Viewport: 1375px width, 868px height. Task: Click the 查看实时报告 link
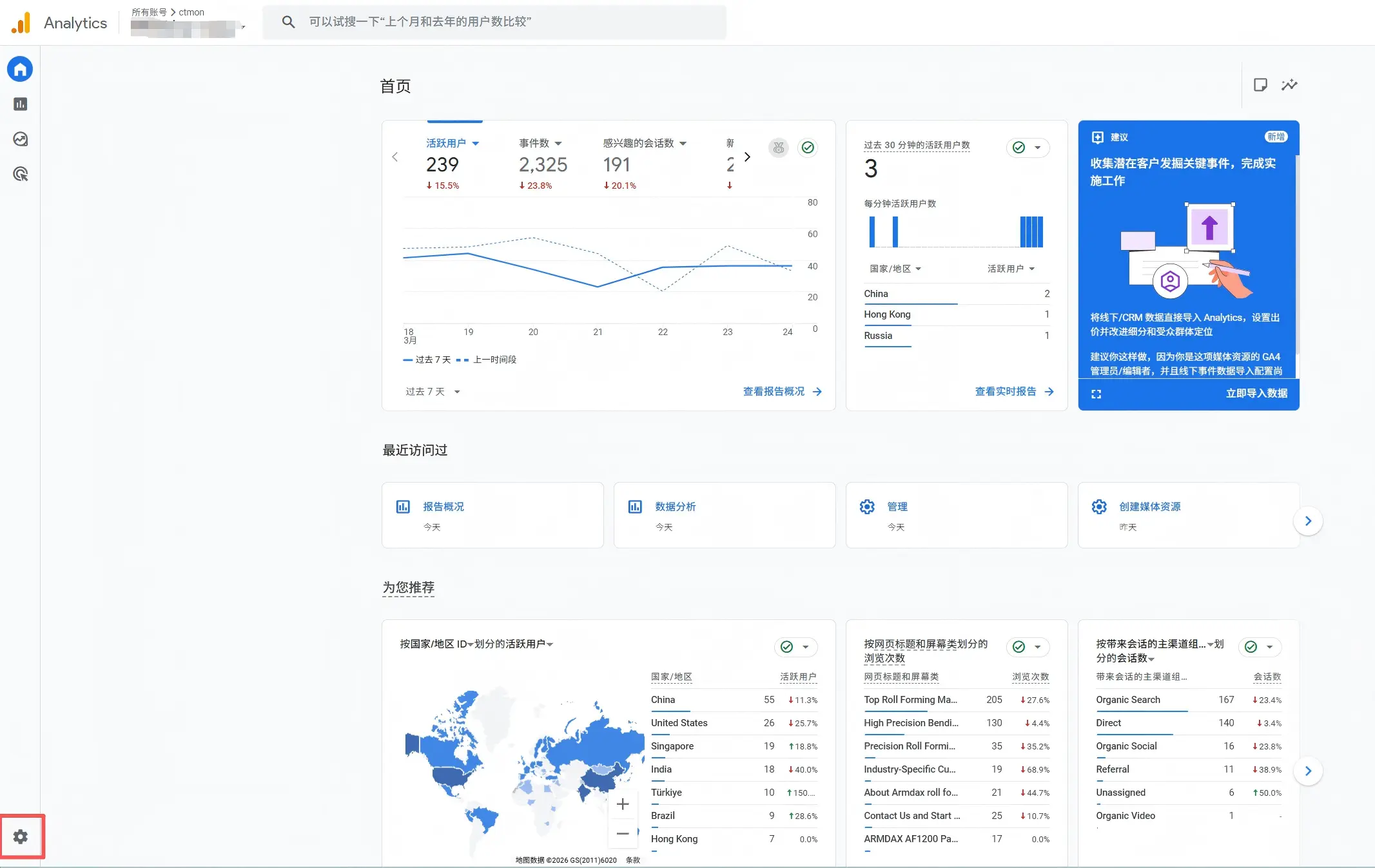pyautogui.click(x=1015, y=392)
